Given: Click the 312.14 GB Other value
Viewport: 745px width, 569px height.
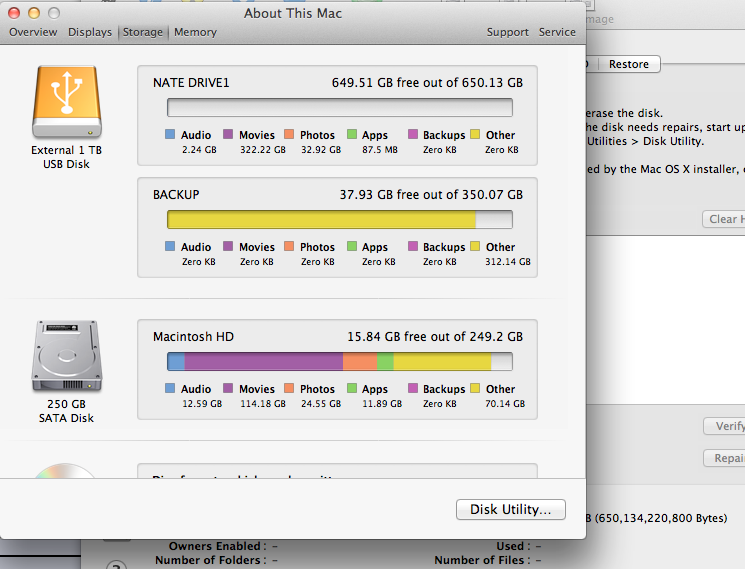Looking at the screenshot, I should point(507,262).
